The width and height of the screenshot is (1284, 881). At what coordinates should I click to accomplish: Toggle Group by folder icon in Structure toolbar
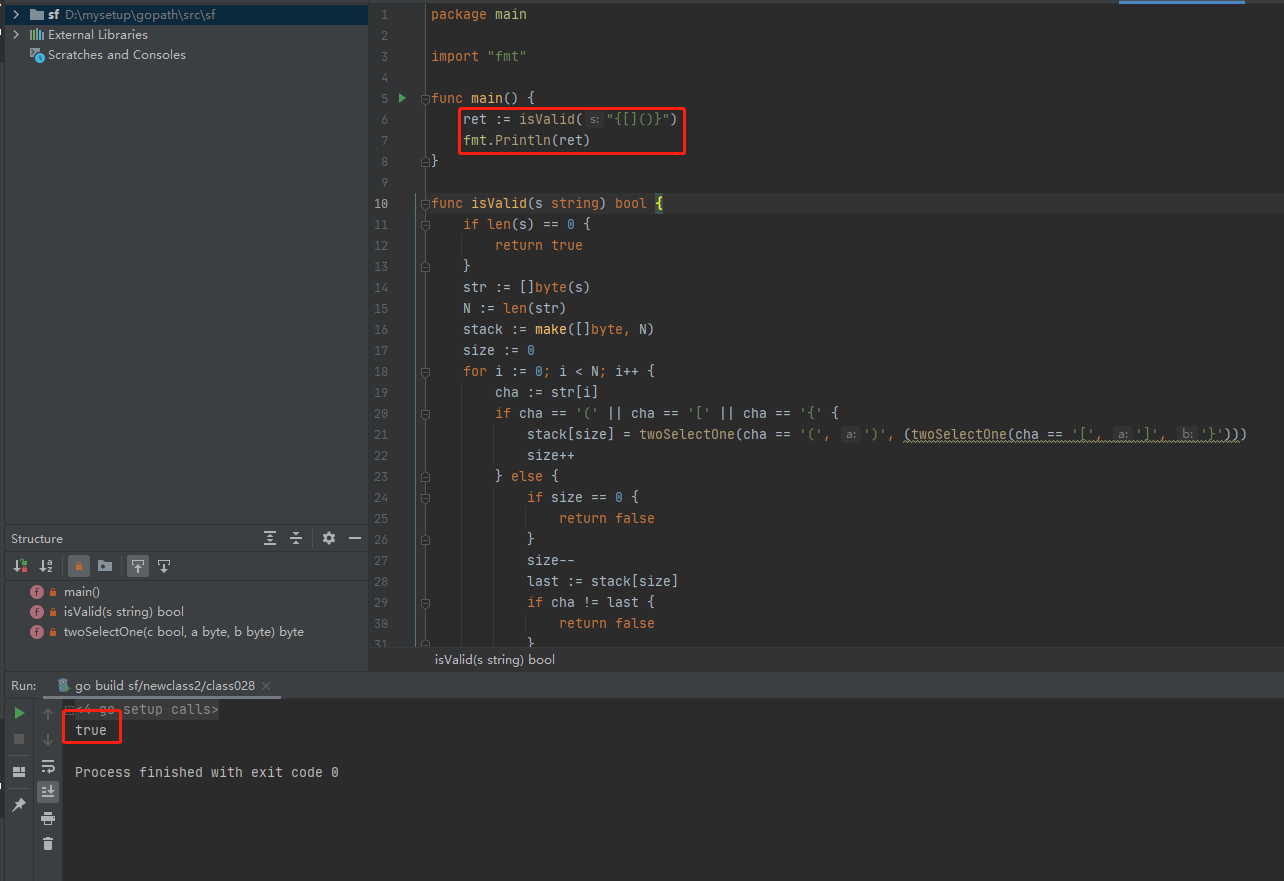click(105, 566)
